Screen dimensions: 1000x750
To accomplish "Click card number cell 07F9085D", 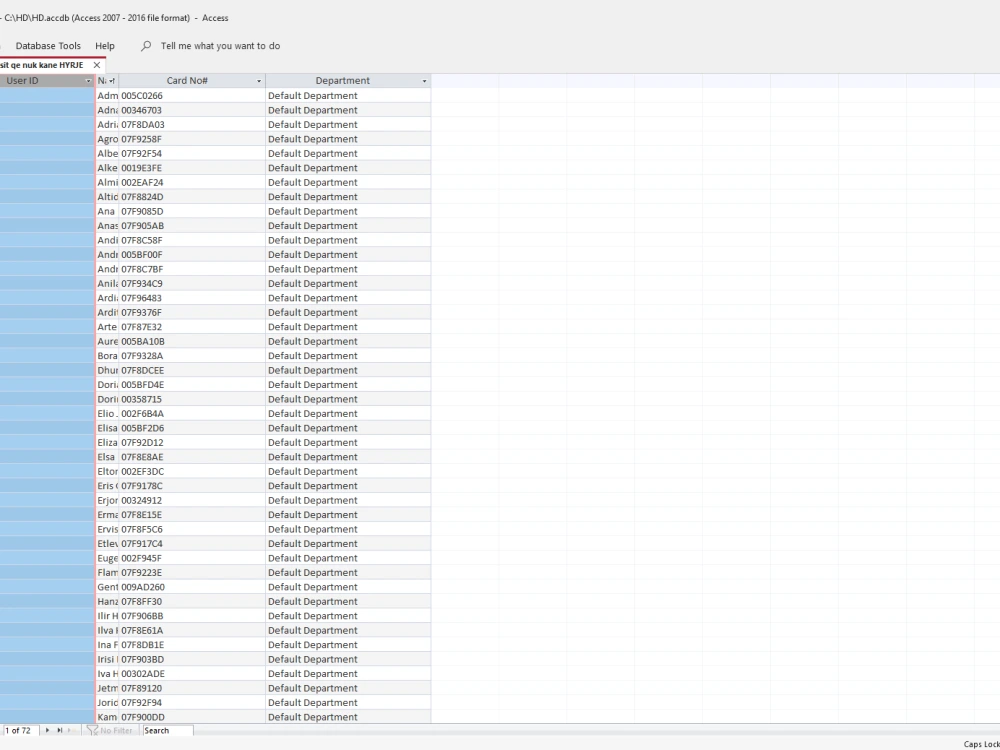I will tap(192, 211).
